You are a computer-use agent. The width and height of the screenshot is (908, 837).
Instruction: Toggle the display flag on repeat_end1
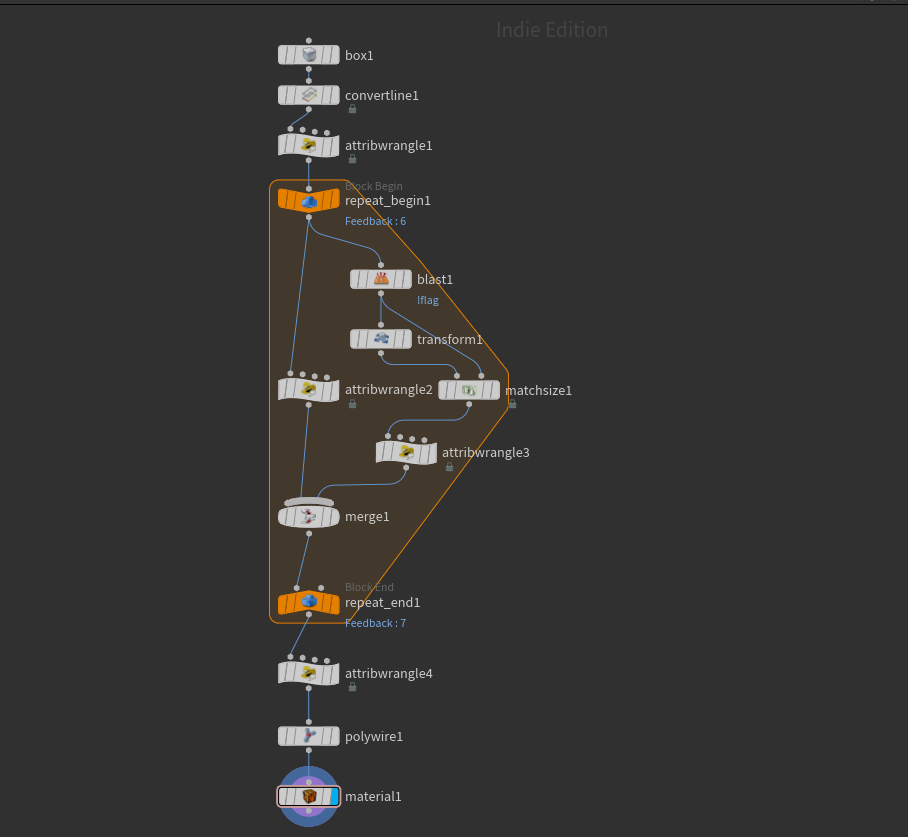[x=334, y=602]
